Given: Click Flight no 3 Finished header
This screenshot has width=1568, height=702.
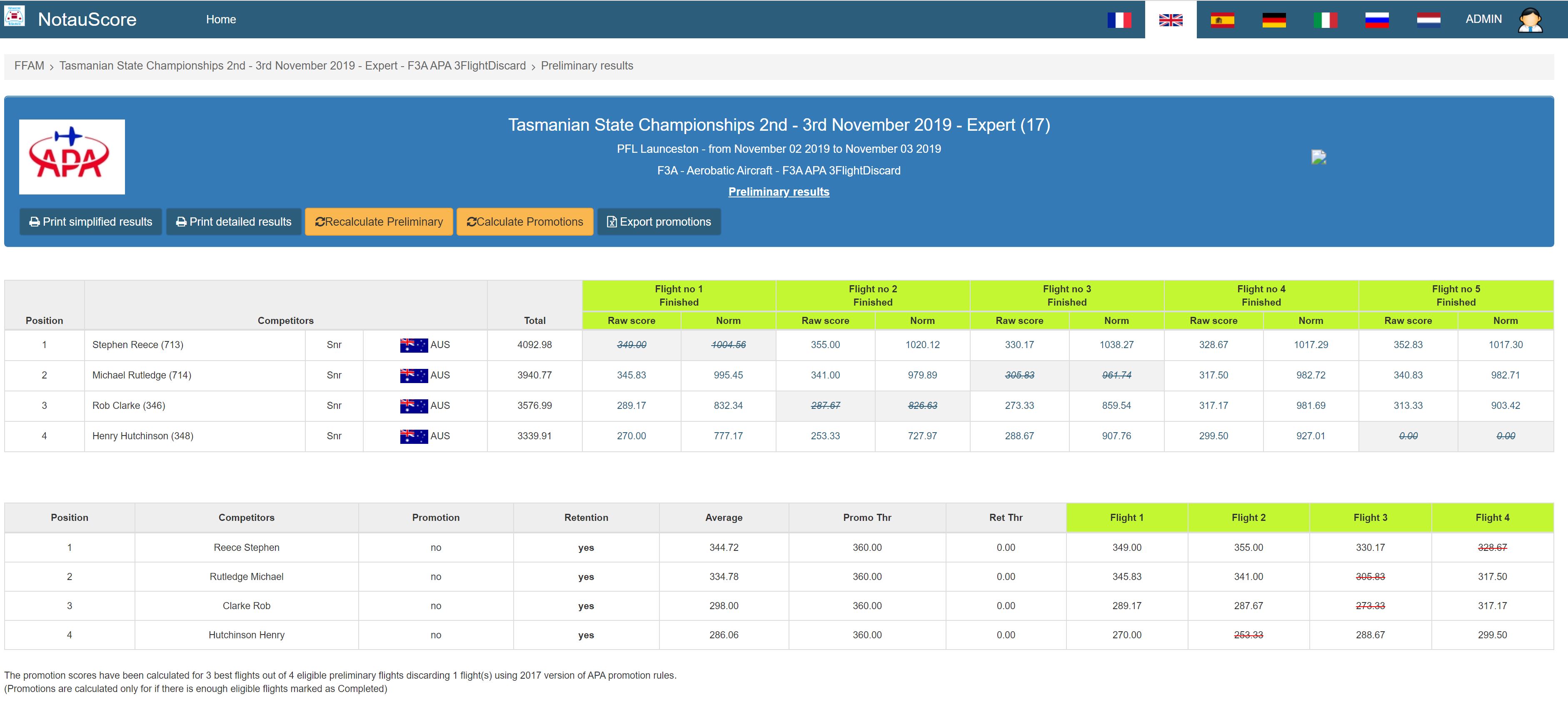Looking at the screenshot, I should point(1067,296).
